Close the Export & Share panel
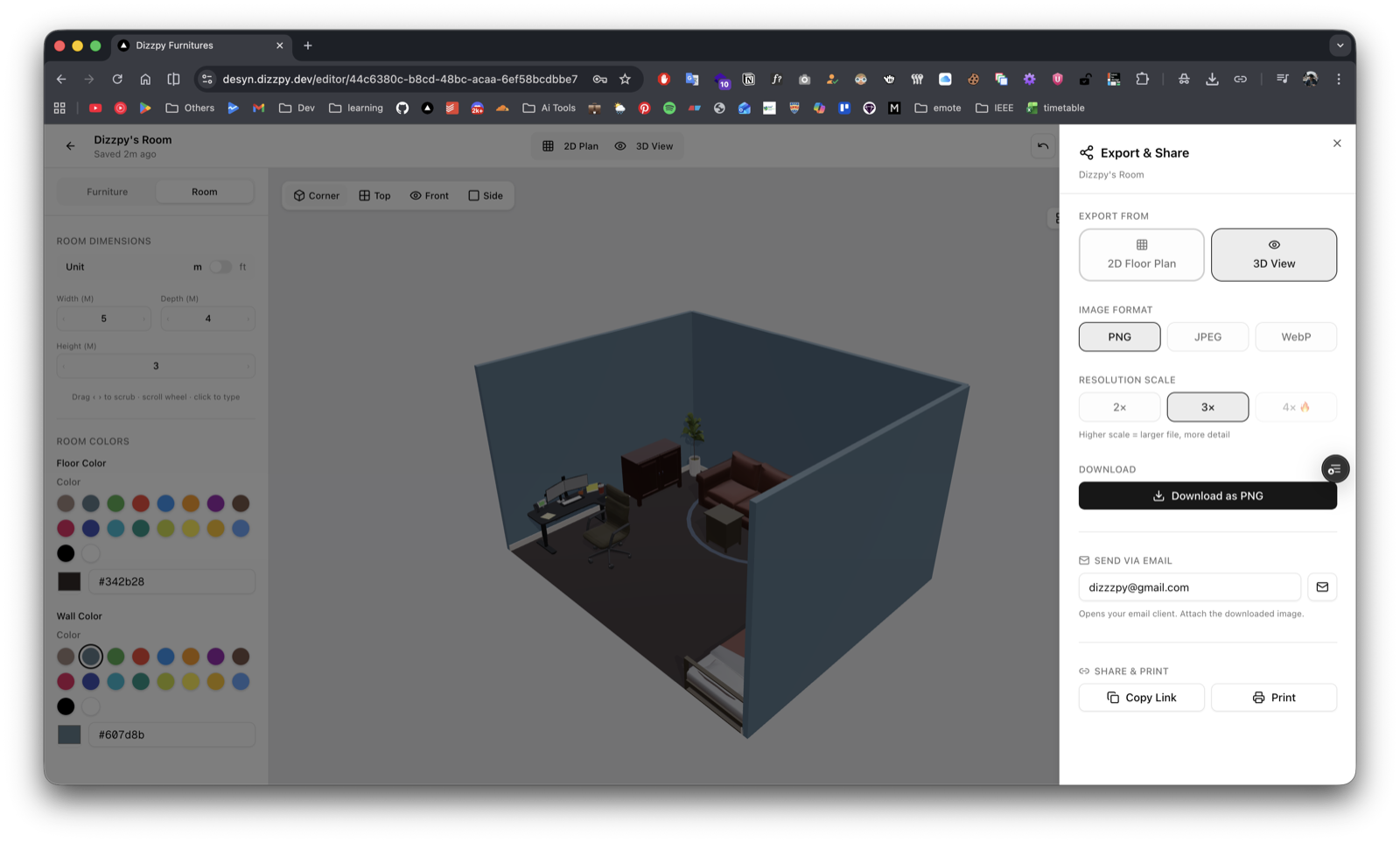Viewport: 1400px width, 843px height. point(1336,144)
